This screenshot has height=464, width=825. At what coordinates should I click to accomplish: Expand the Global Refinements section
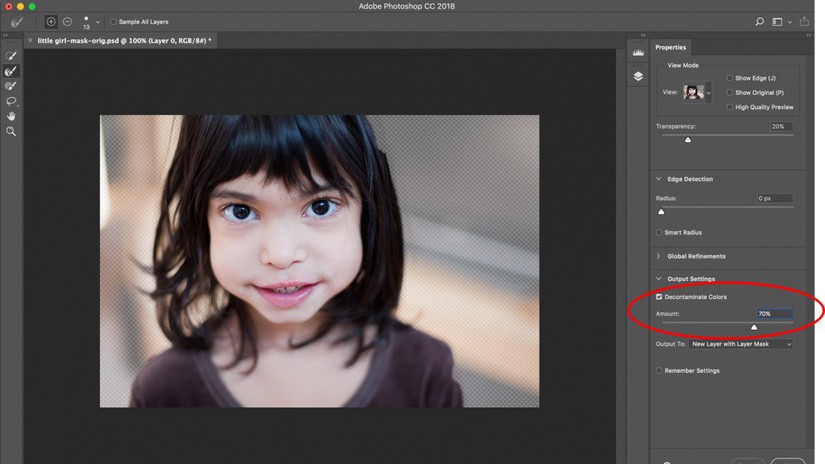pos(659,256)
